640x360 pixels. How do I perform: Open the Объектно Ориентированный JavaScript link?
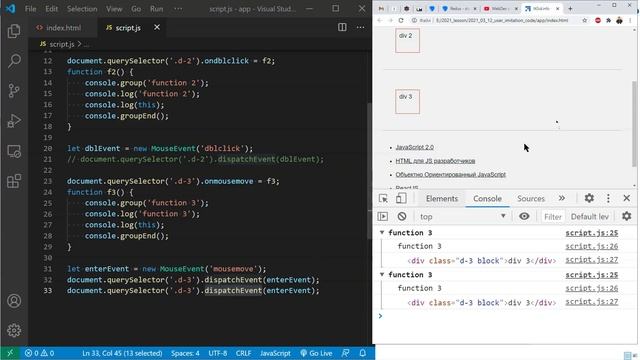pyautogui.click(x=450, y=174)
